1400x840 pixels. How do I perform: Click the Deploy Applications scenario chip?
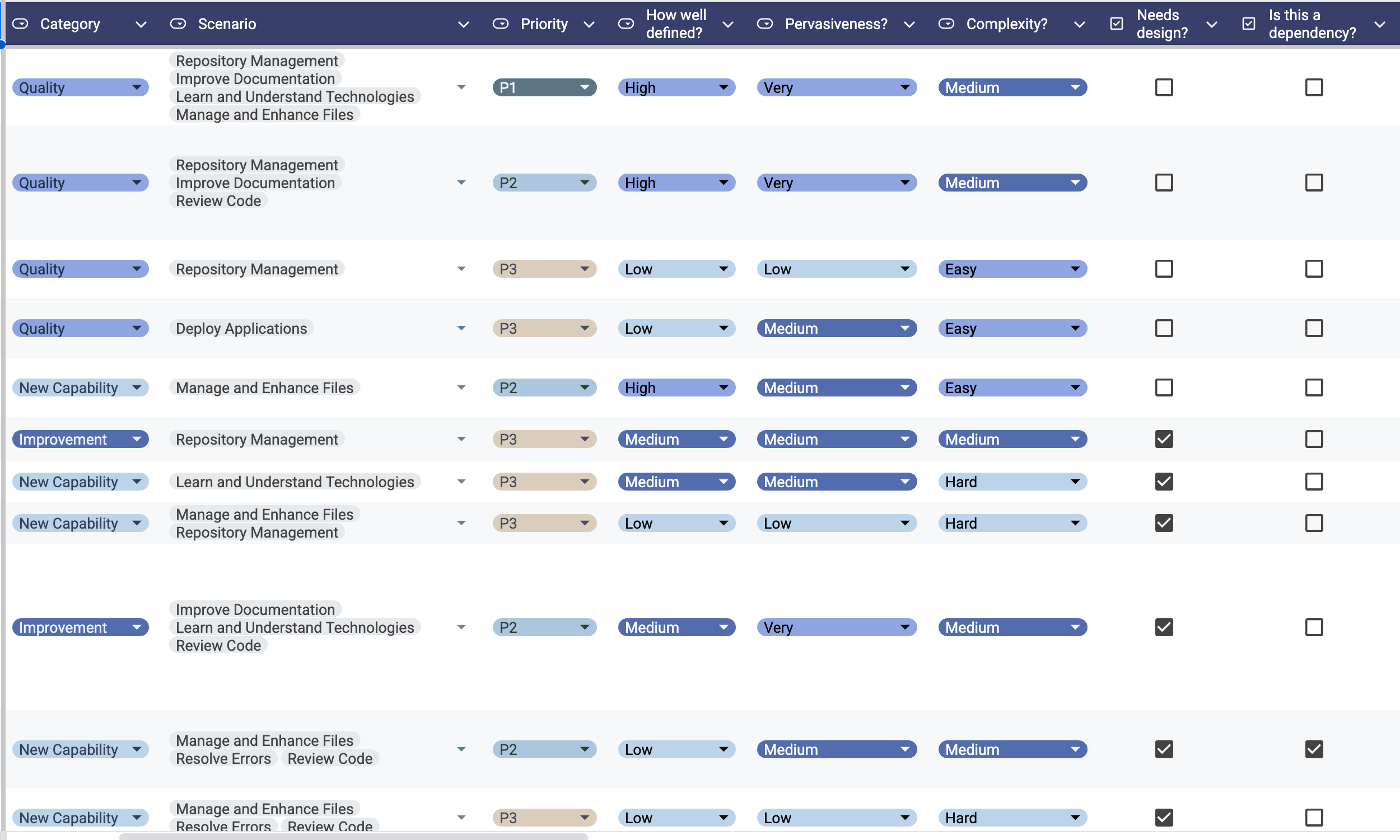point(241,328)
